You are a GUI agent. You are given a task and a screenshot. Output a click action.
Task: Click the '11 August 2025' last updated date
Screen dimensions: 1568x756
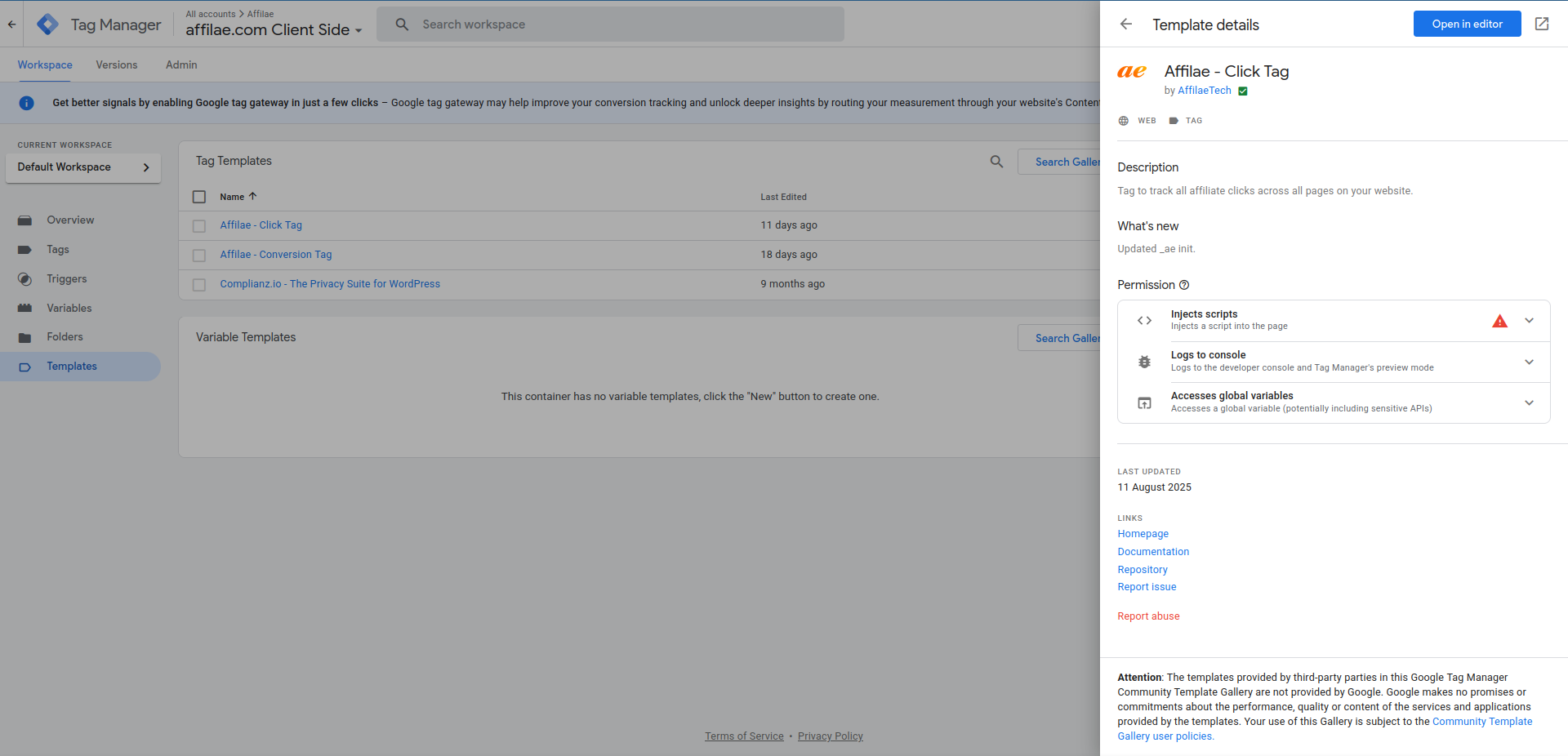[x=1154, y=487]
